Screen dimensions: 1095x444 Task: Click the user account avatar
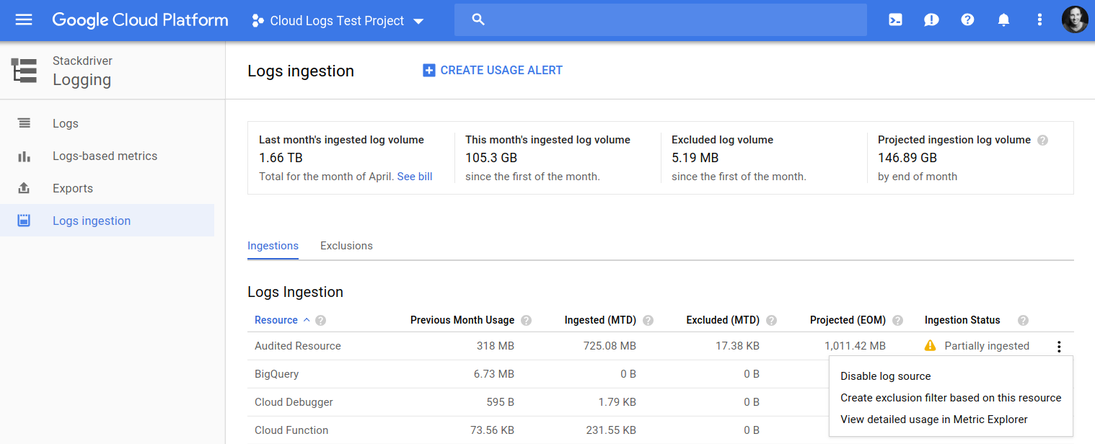pos(1075,20)
